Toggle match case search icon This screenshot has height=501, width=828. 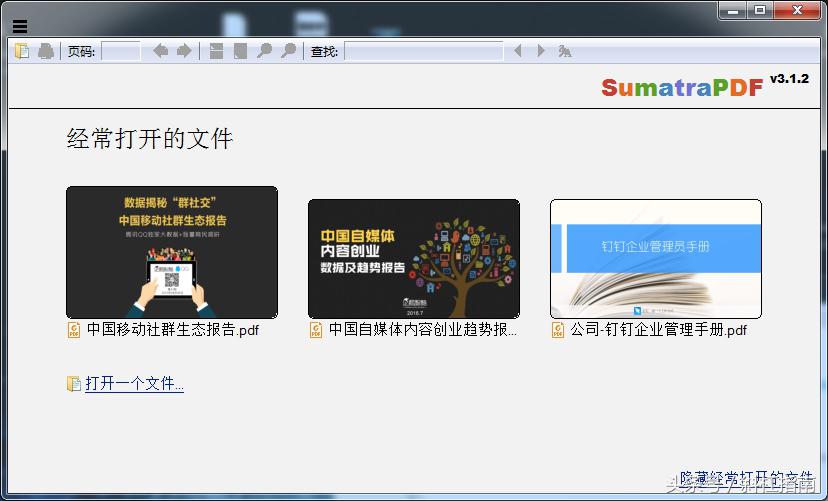click(564, 51)
